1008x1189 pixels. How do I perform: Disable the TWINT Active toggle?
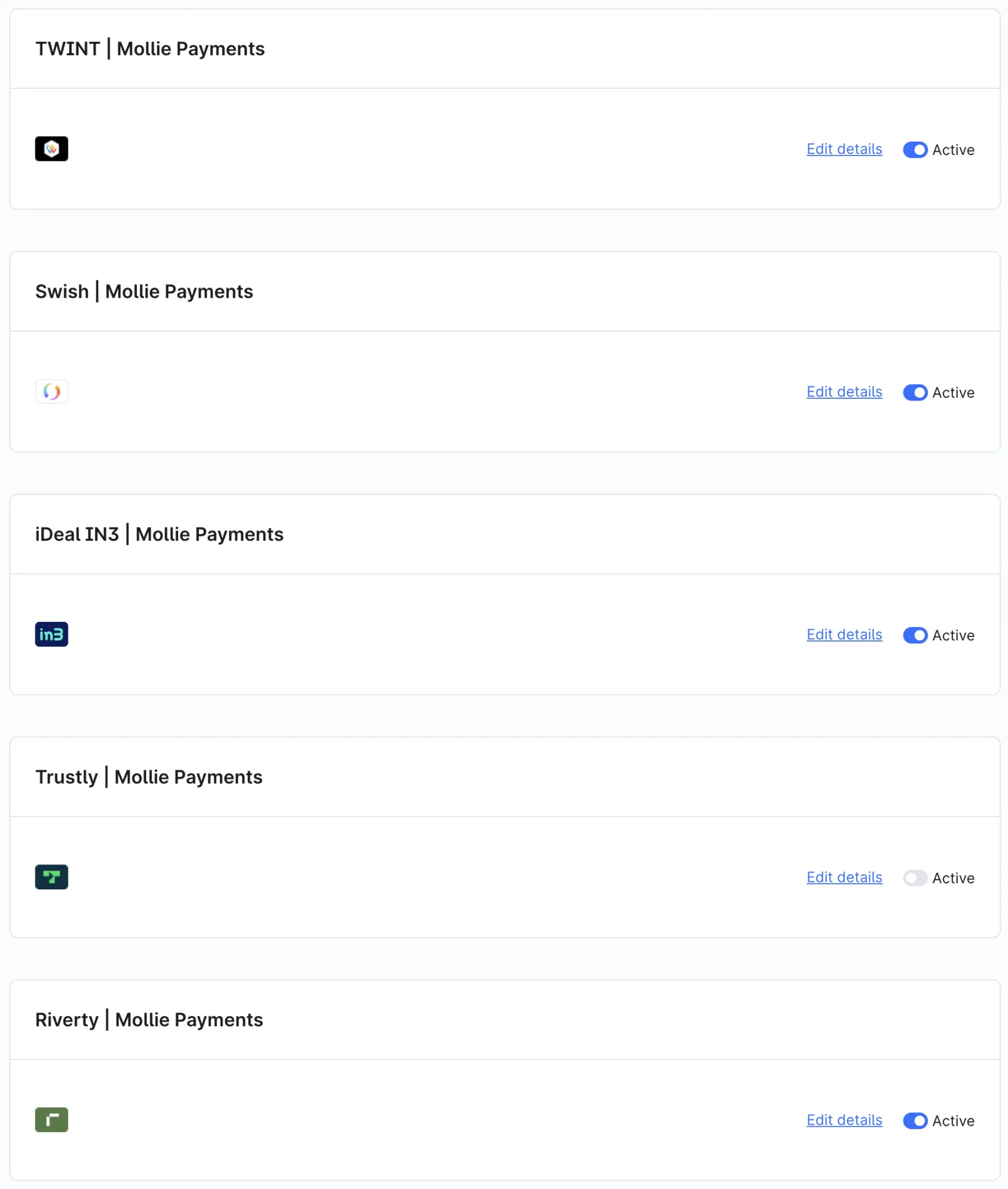915,150
